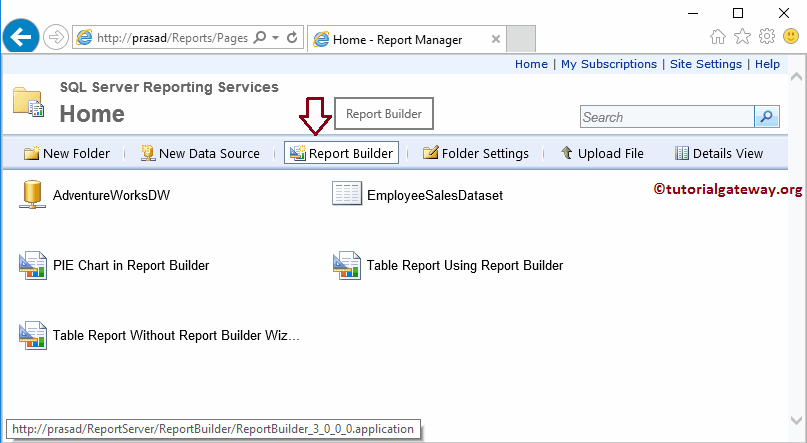Open Folder Settings label
807x443 pixels.
(x=485, y=153)
